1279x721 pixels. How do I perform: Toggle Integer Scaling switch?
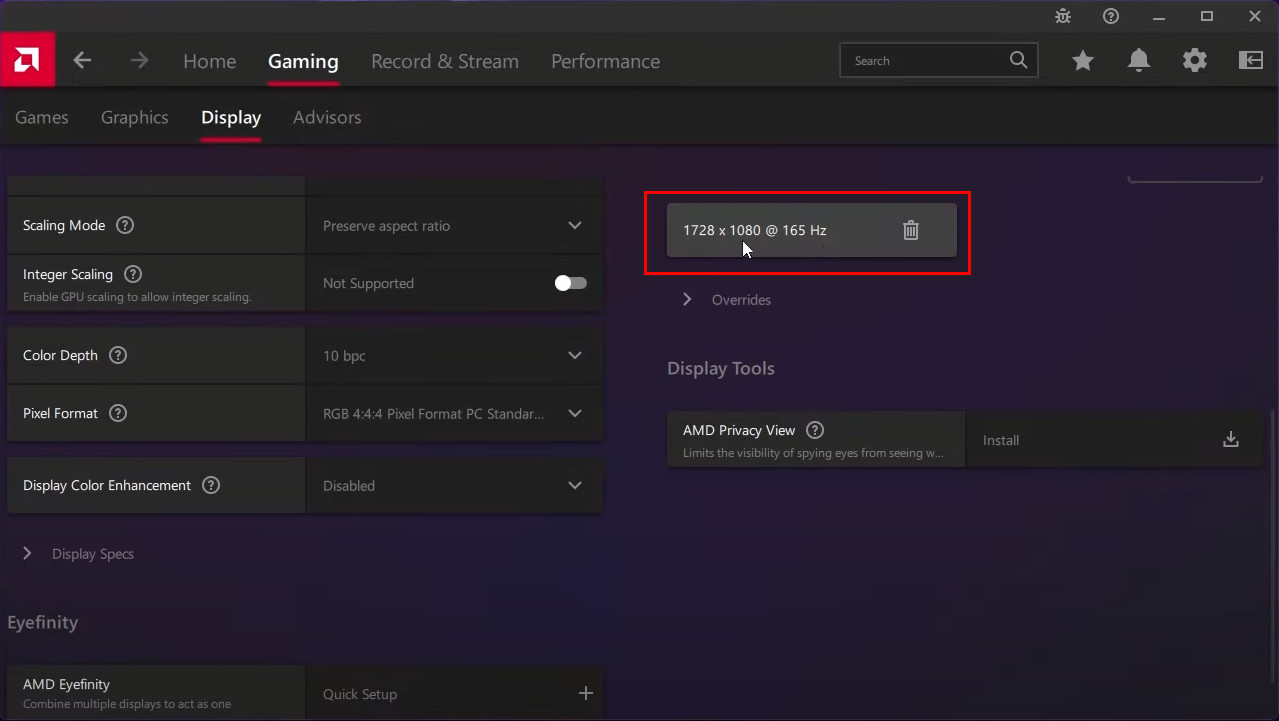[571, 283]
